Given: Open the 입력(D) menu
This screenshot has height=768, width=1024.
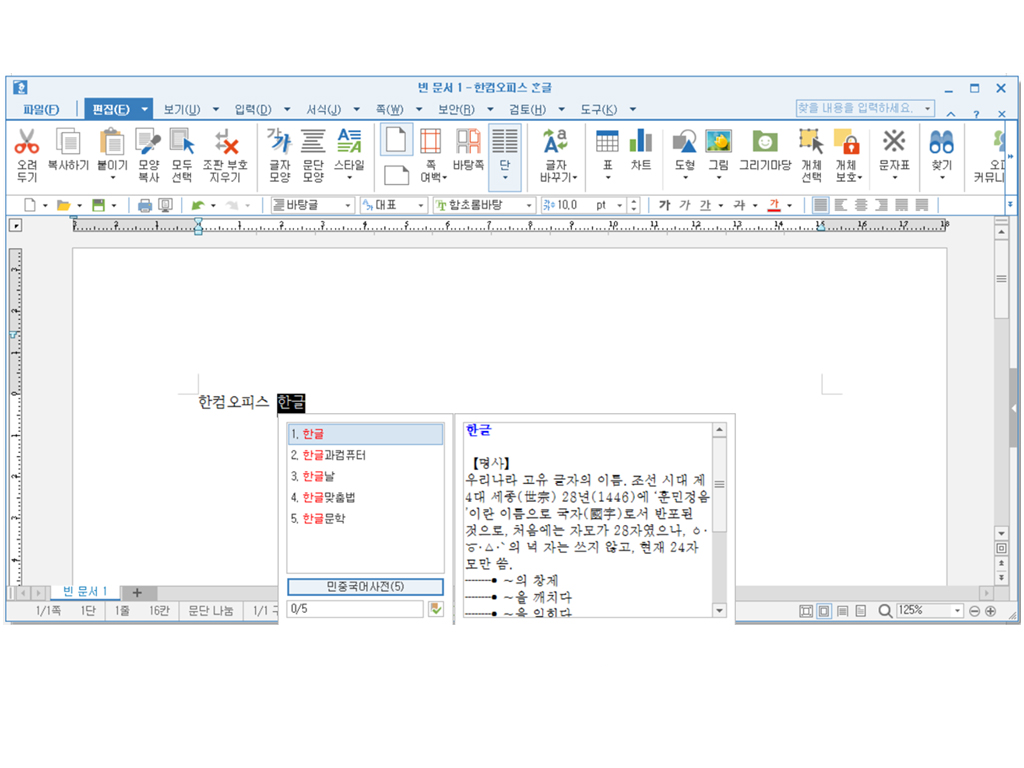Looking at the screenshot, I should click(253, 109).
